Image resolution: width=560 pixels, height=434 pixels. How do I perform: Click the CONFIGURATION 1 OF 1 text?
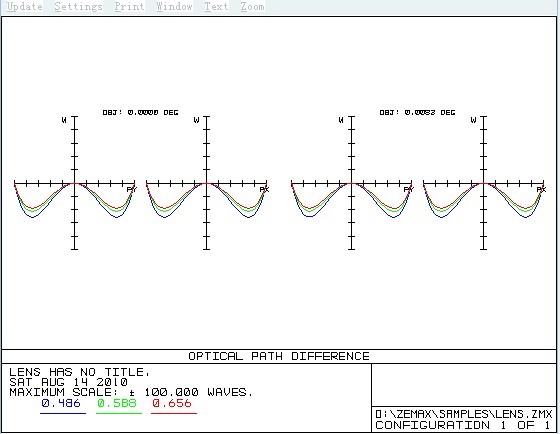pos(463,425)
